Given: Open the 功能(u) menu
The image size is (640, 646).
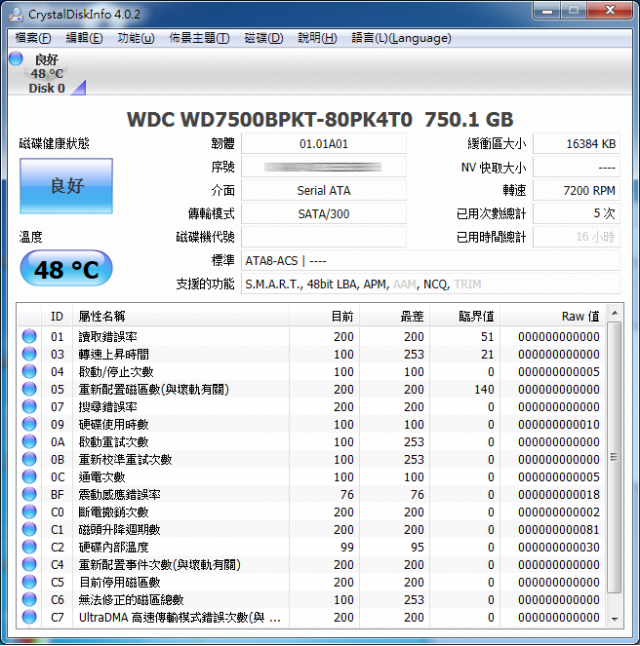Looking at the screenshot, I should (x=136, y=38).
